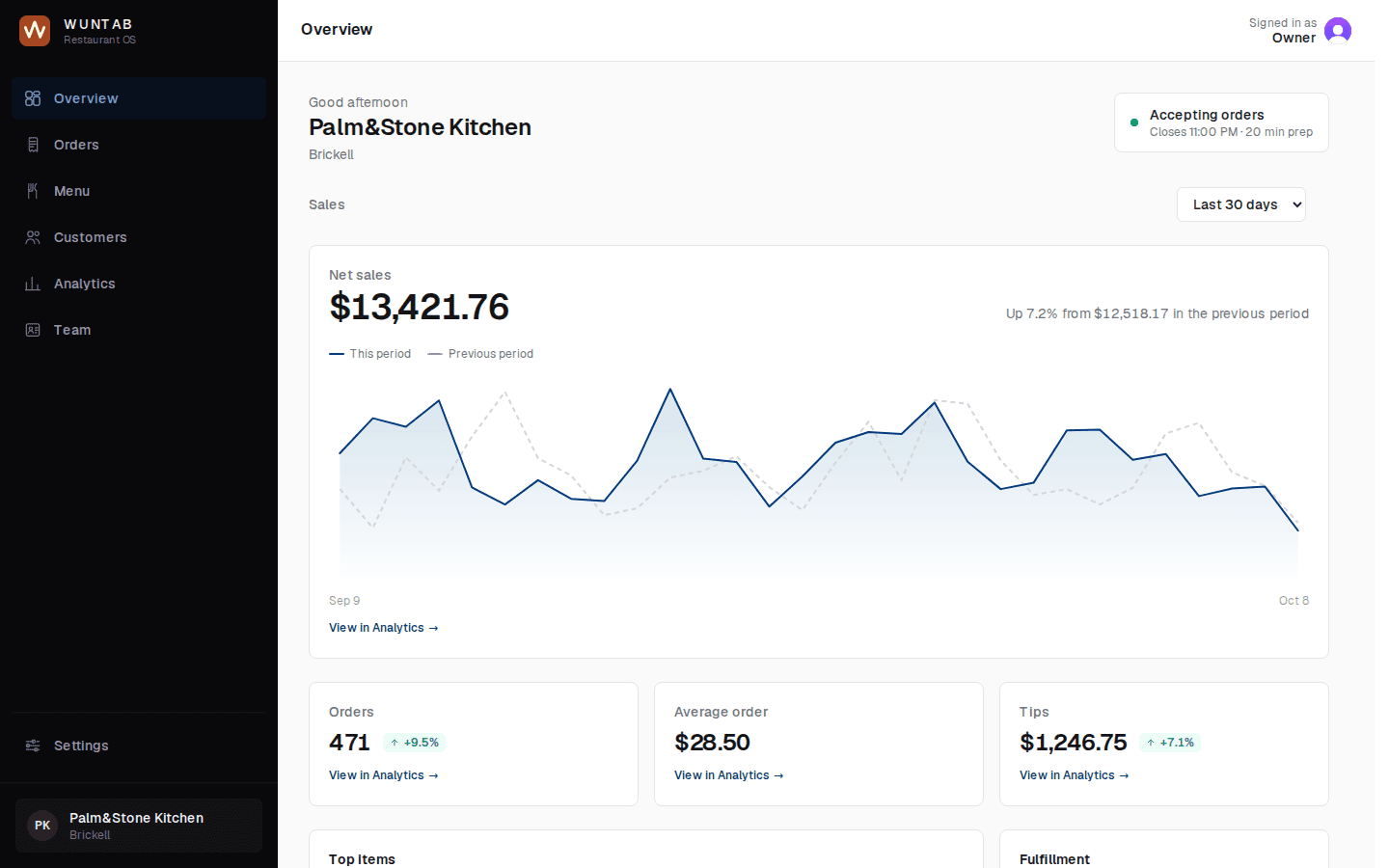Click the green accepting orders status dot

tap(1134, 122)
